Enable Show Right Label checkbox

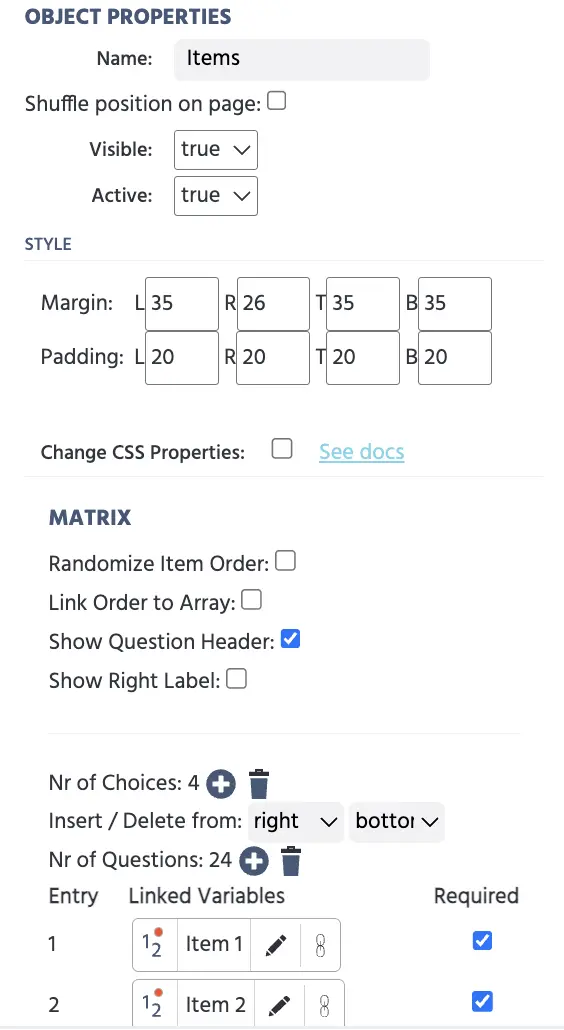pyautogui.click(x=236, y=679)
